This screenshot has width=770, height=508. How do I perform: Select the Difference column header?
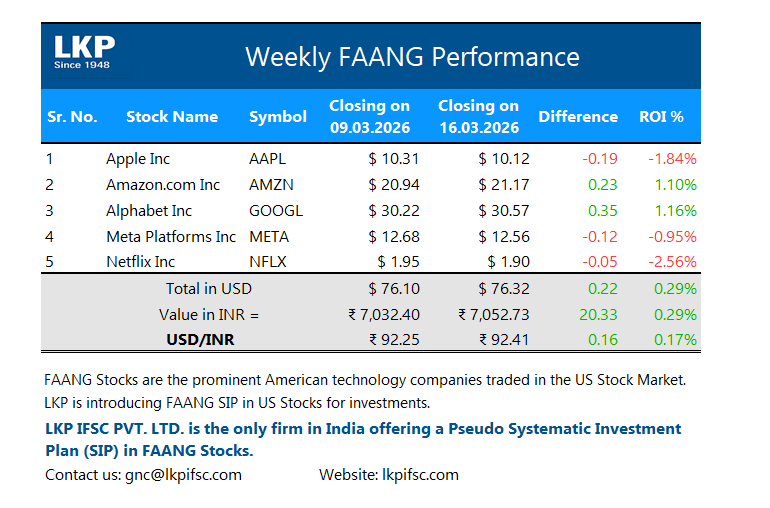(578, 116)
